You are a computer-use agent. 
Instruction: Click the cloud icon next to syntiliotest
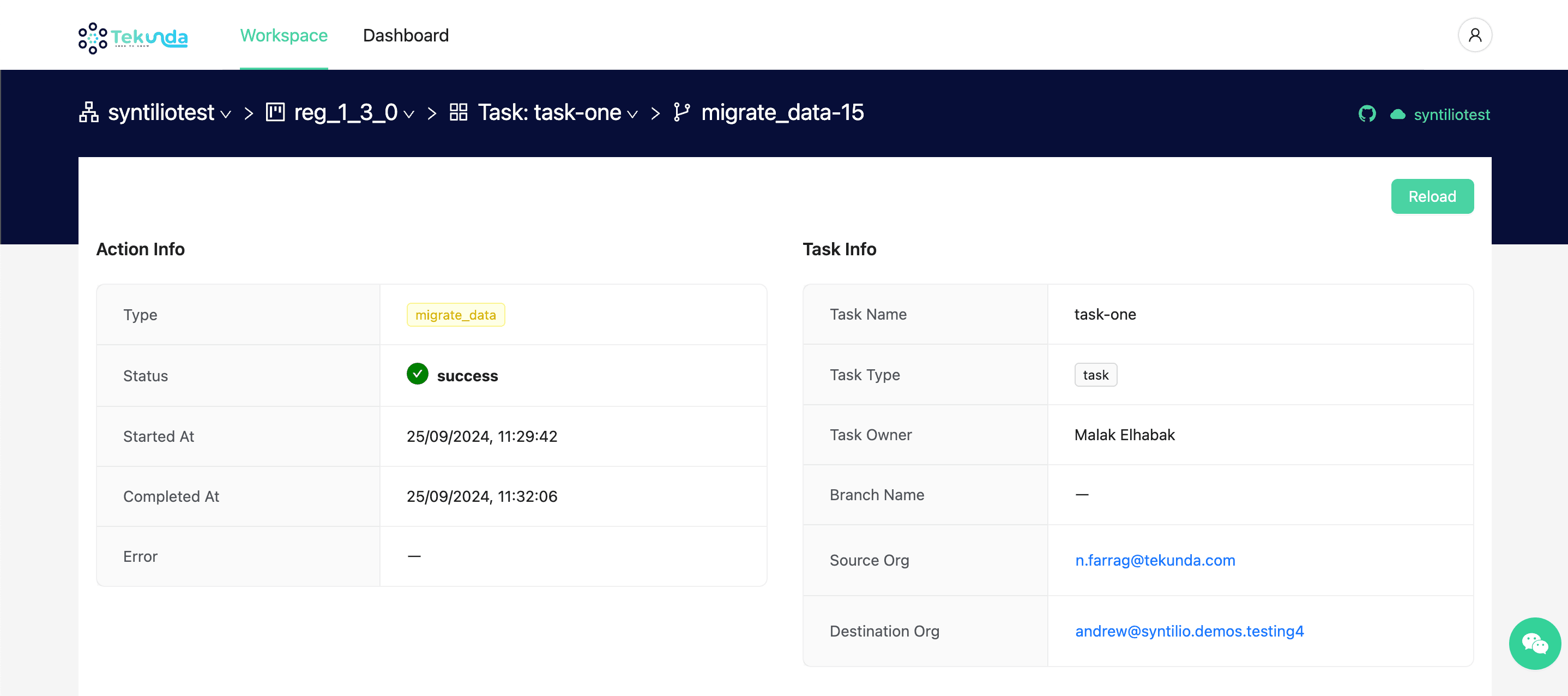1397,114
